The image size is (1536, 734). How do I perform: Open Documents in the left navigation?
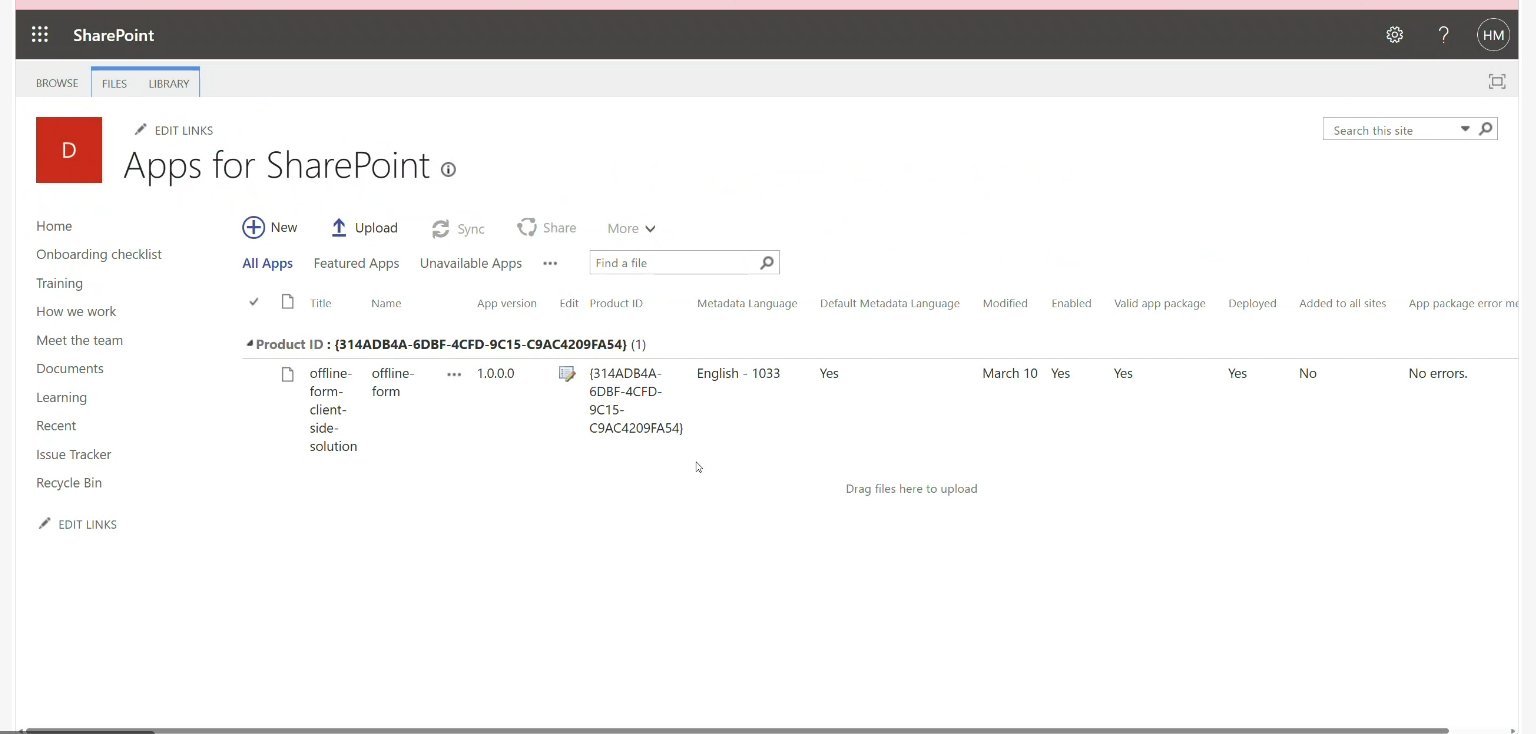click(70, 369)
